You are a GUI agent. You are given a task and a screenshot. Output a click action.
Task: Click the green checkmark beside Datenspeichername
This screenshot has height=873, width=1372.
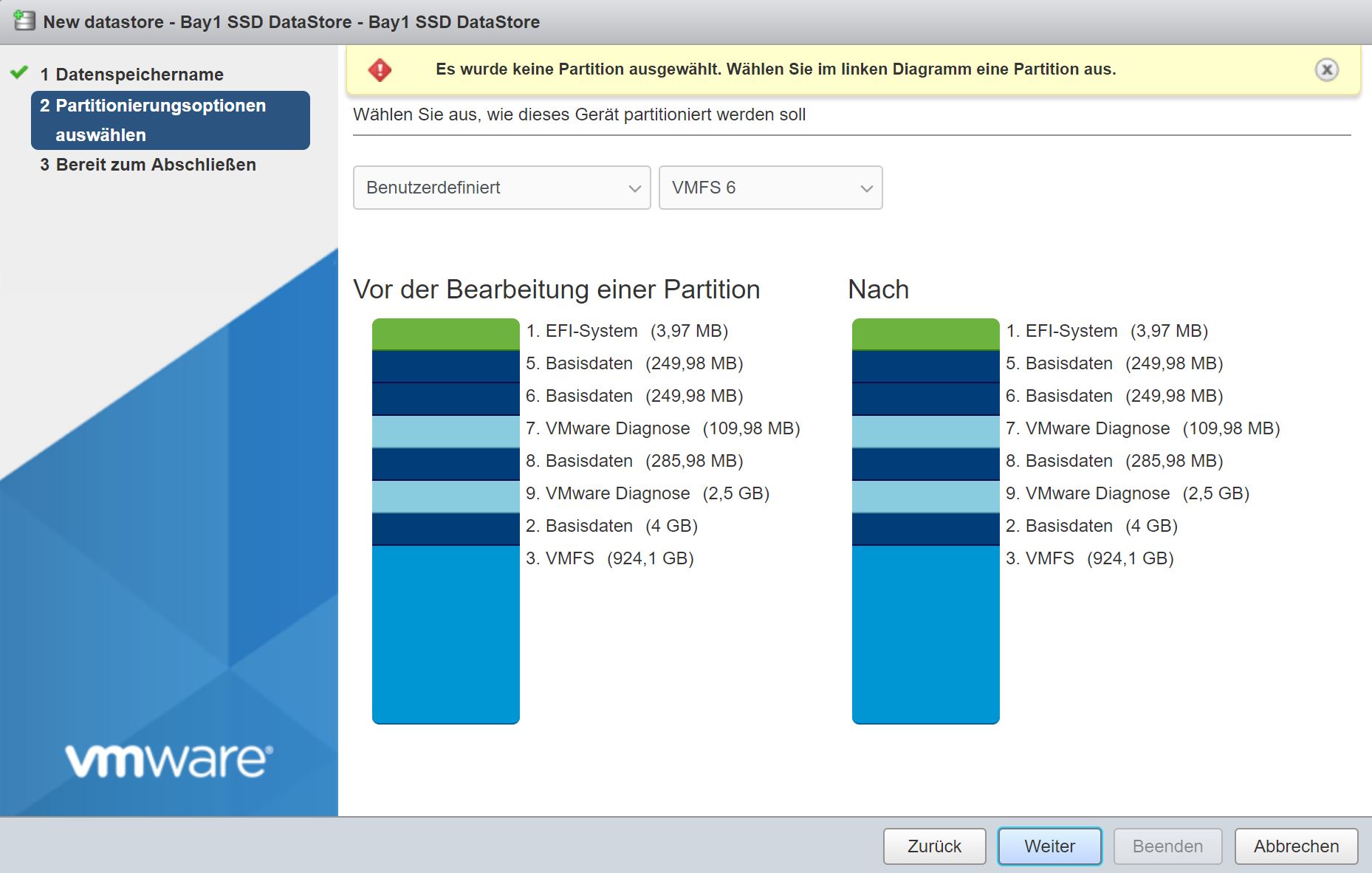click(19, 73)
